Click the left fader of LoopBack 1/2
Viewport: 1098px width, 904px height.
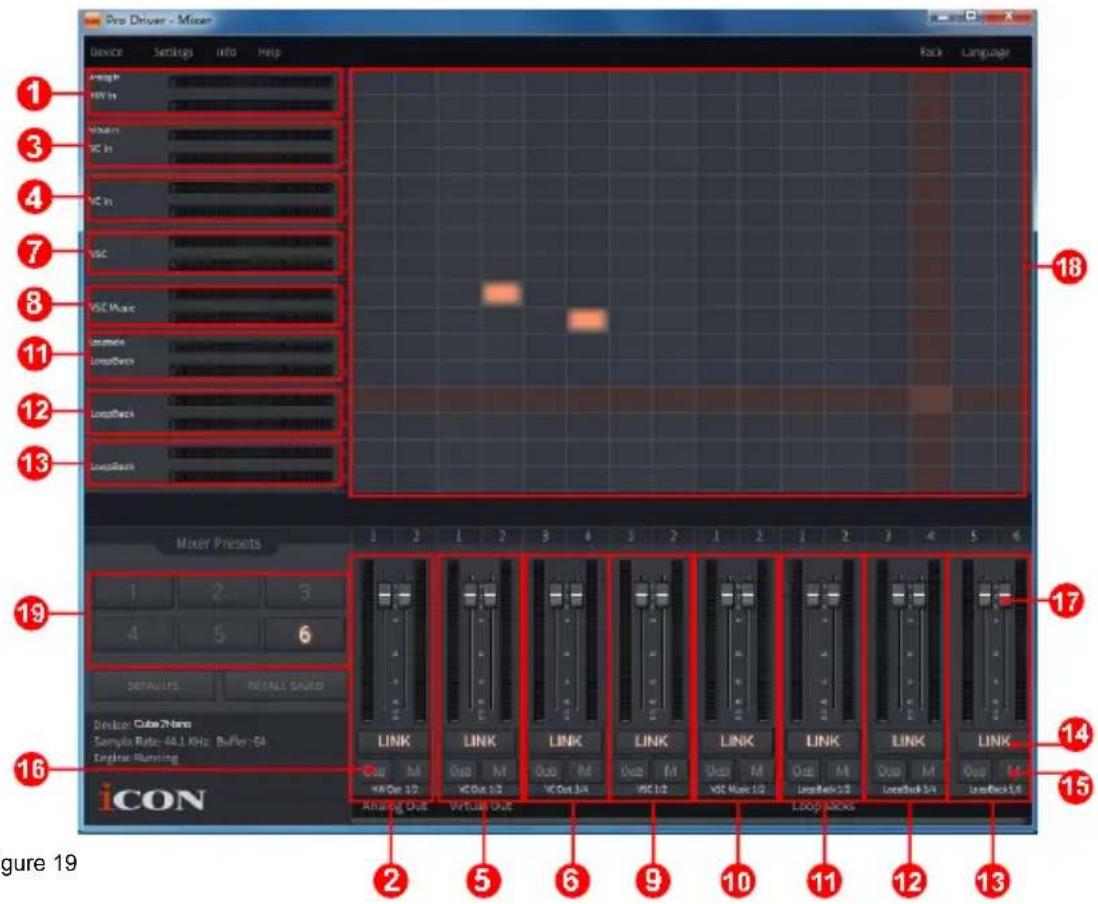coord(812,594)
